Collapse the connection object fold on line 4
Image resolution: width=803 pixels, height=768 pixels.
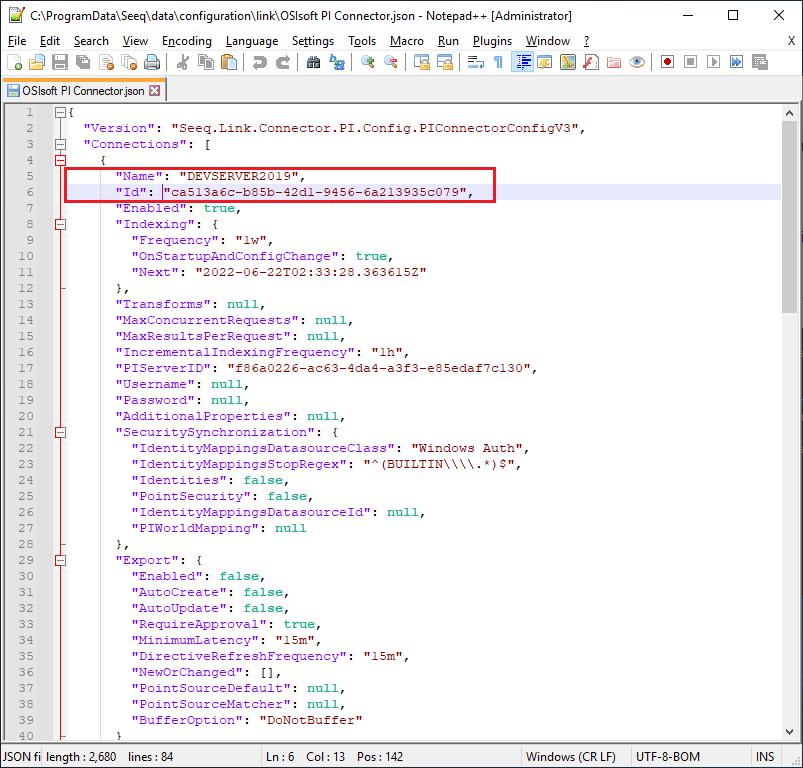coord(60,160)
